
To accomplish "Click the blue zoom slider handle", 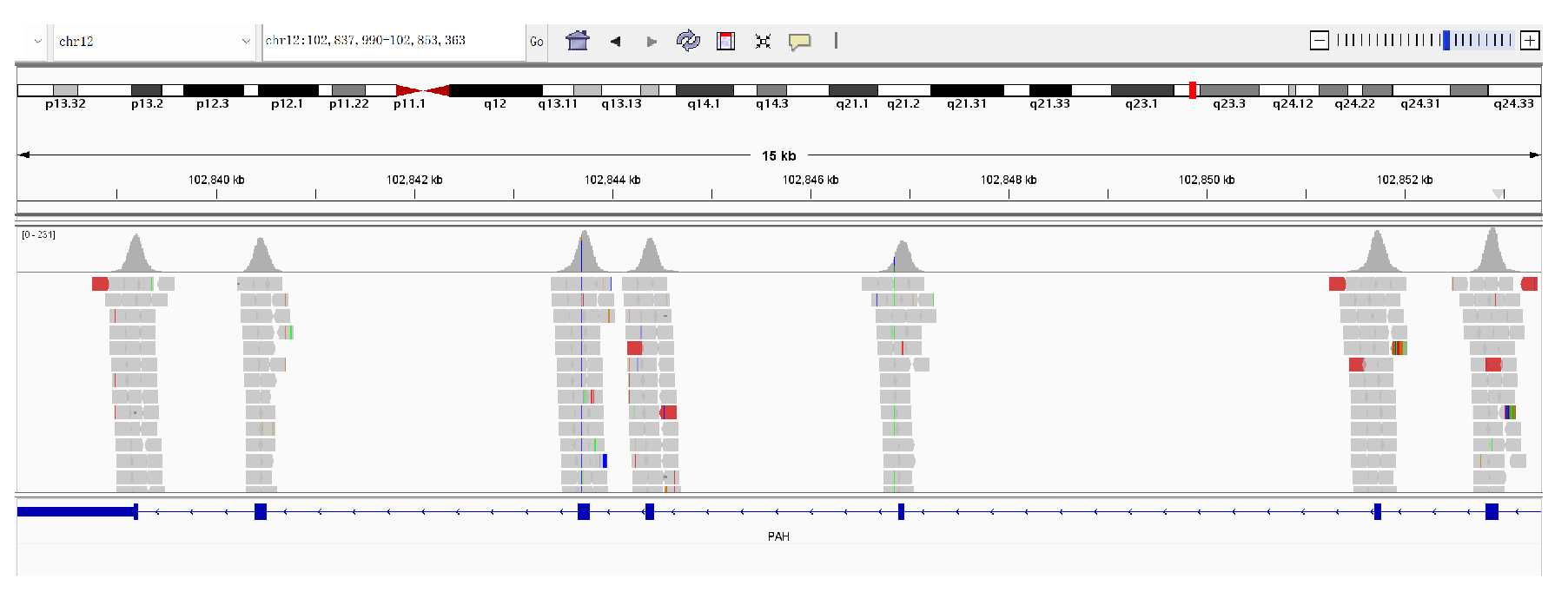I will [1446, 40].
